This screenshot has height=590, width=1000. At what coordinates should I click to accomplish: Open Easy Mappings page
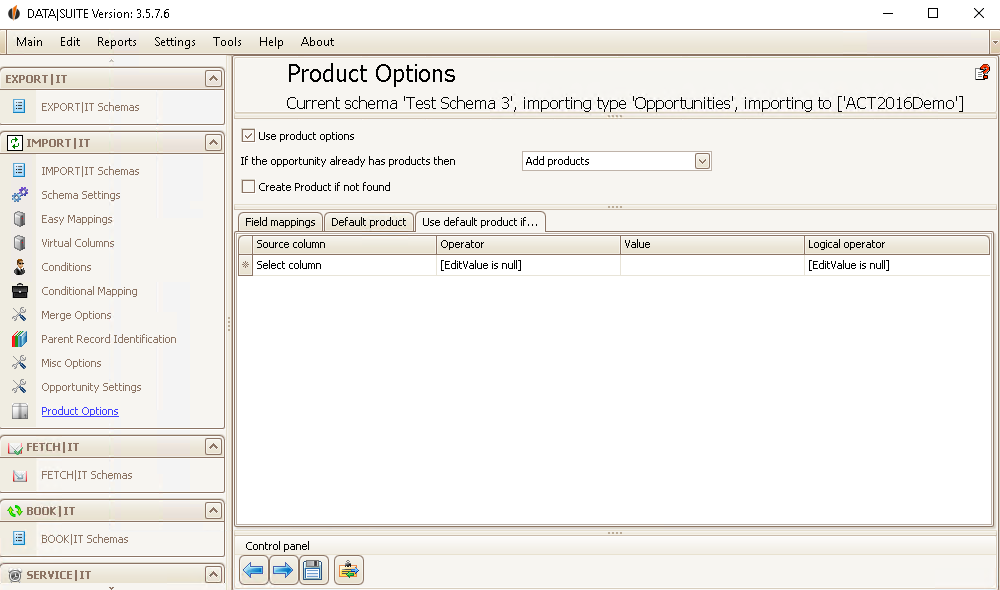click(x=77, y=219)
